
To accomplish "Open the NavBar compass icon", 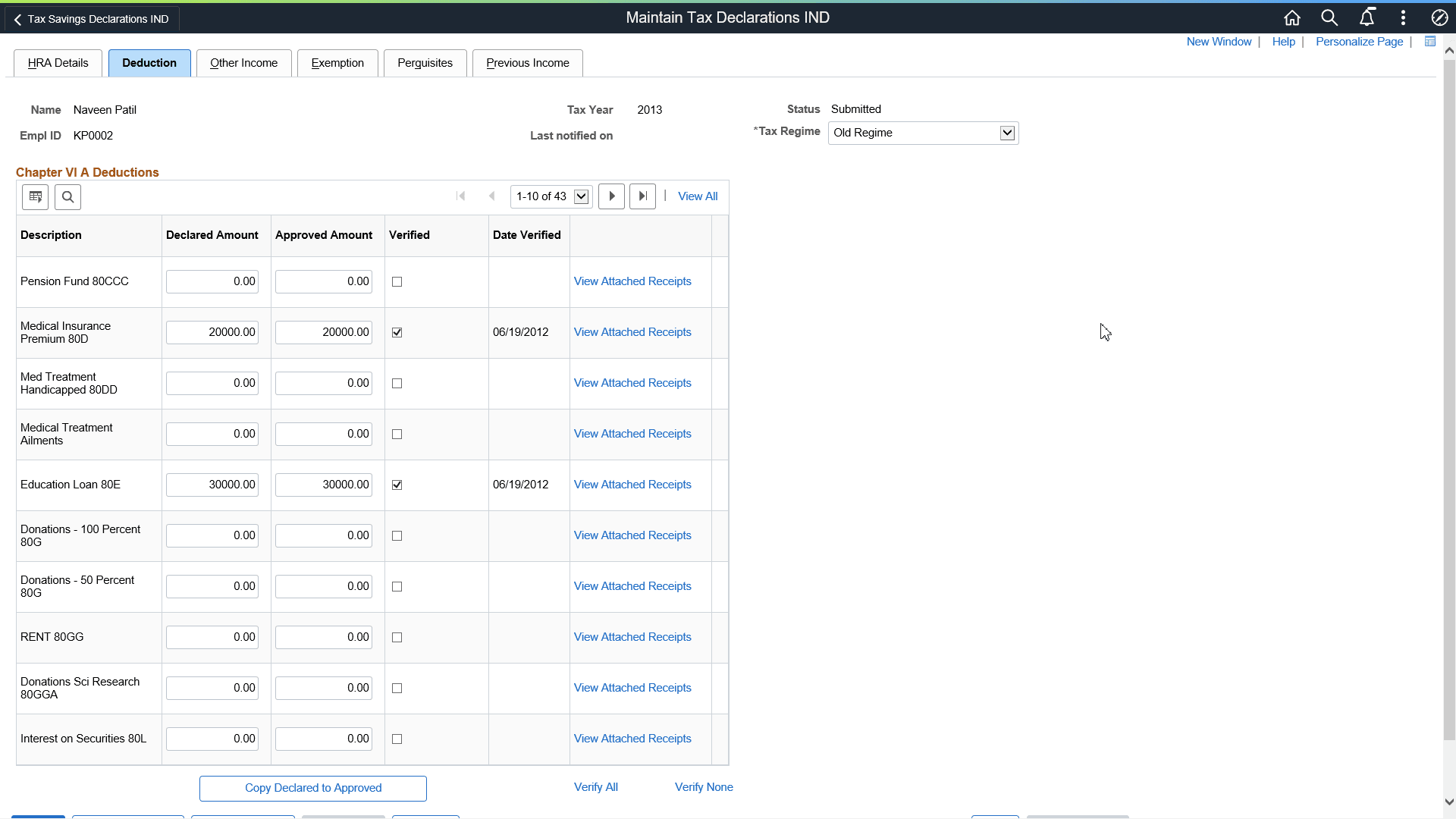I will (x=1439, y=18).
